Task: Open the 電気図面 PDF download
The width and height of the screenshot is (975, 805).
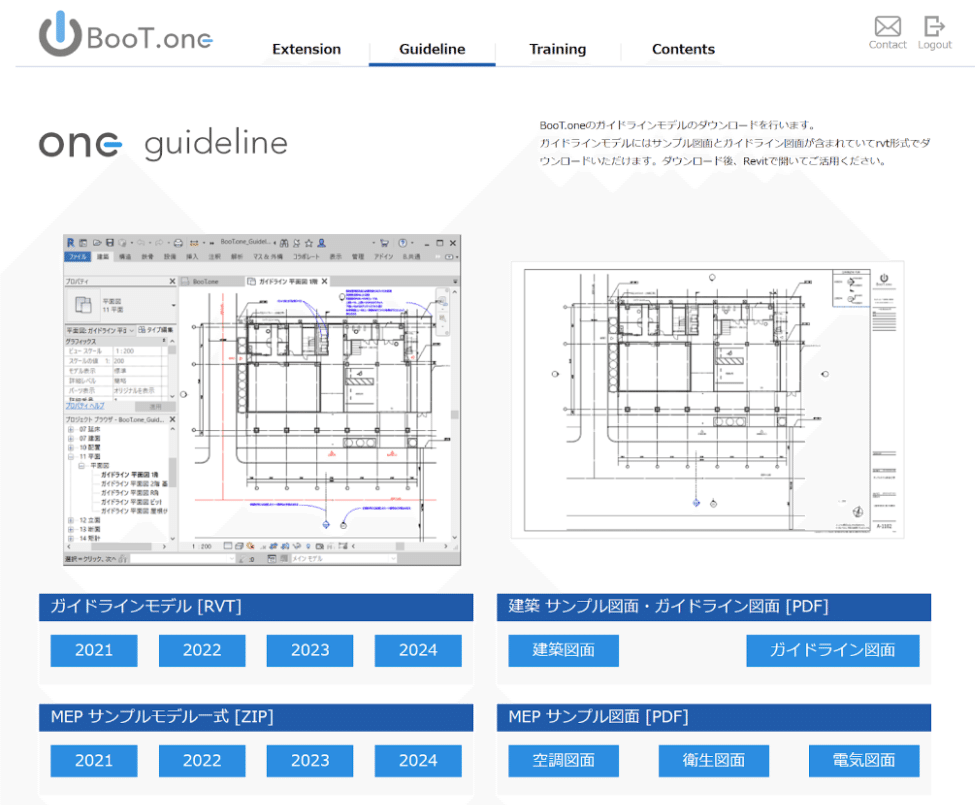Action: (x=863, y=760)
